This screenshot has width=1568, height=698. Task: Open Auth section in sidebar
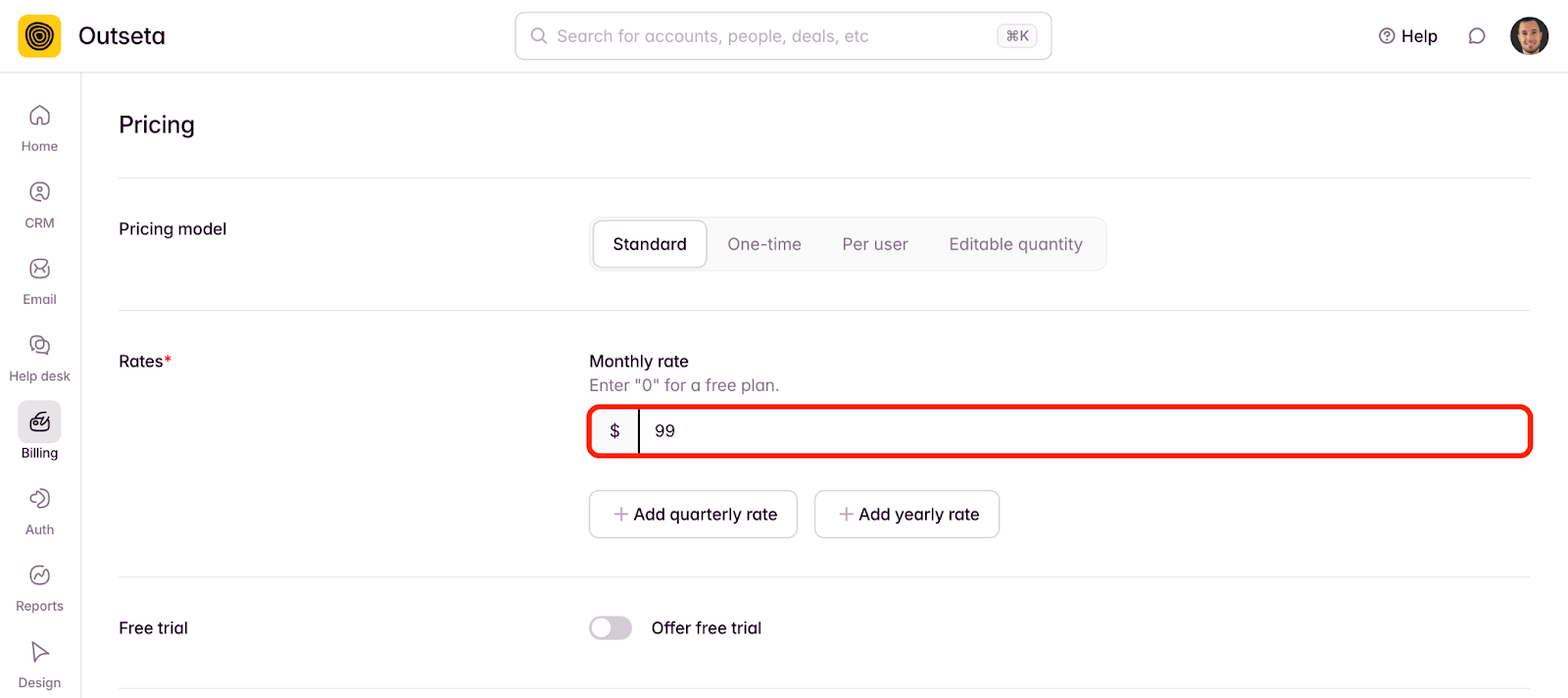coord(39,498)
